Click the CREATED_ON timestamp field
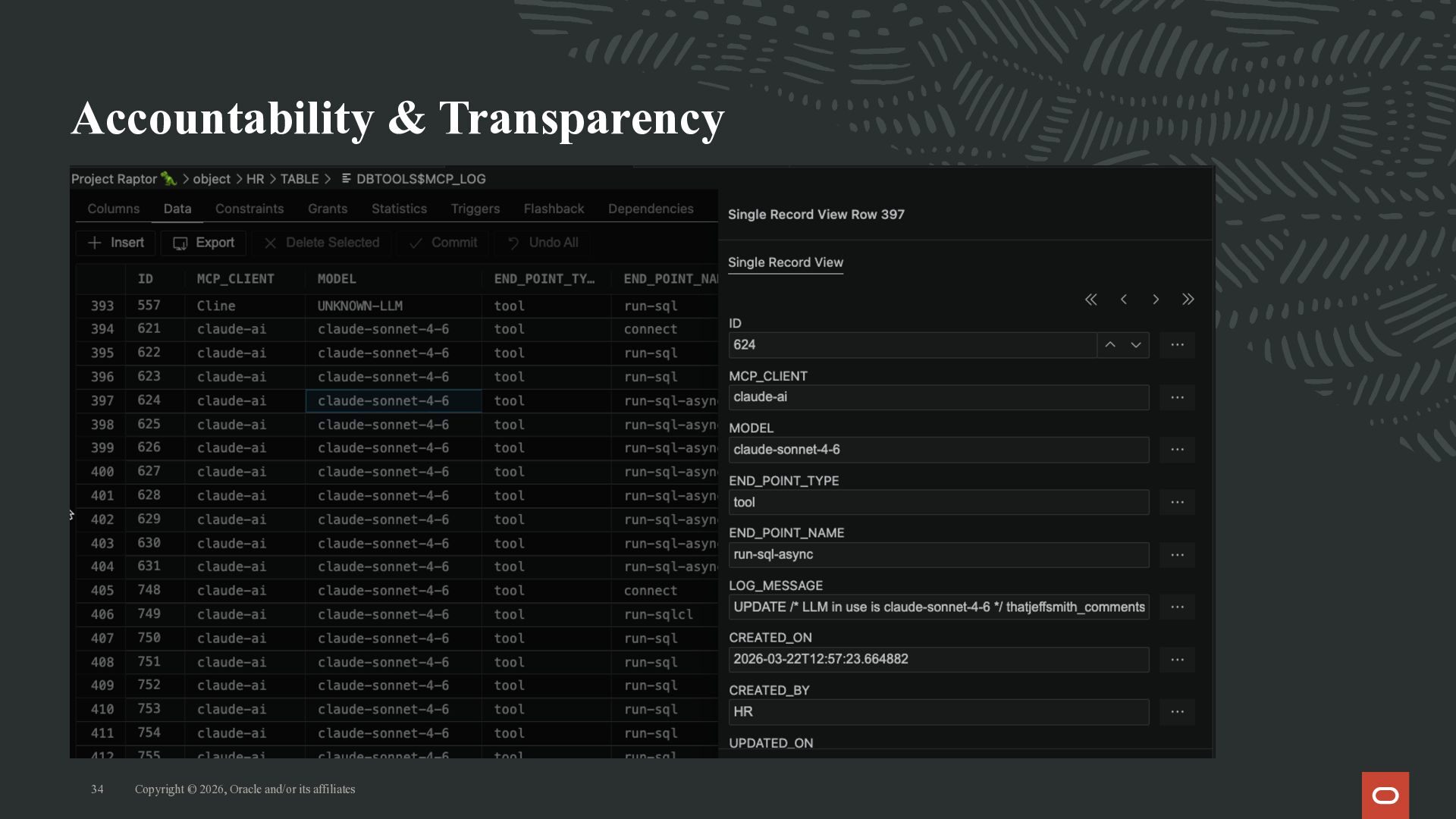This screenshot has width=1456, height=819. (x=939, y=660)
